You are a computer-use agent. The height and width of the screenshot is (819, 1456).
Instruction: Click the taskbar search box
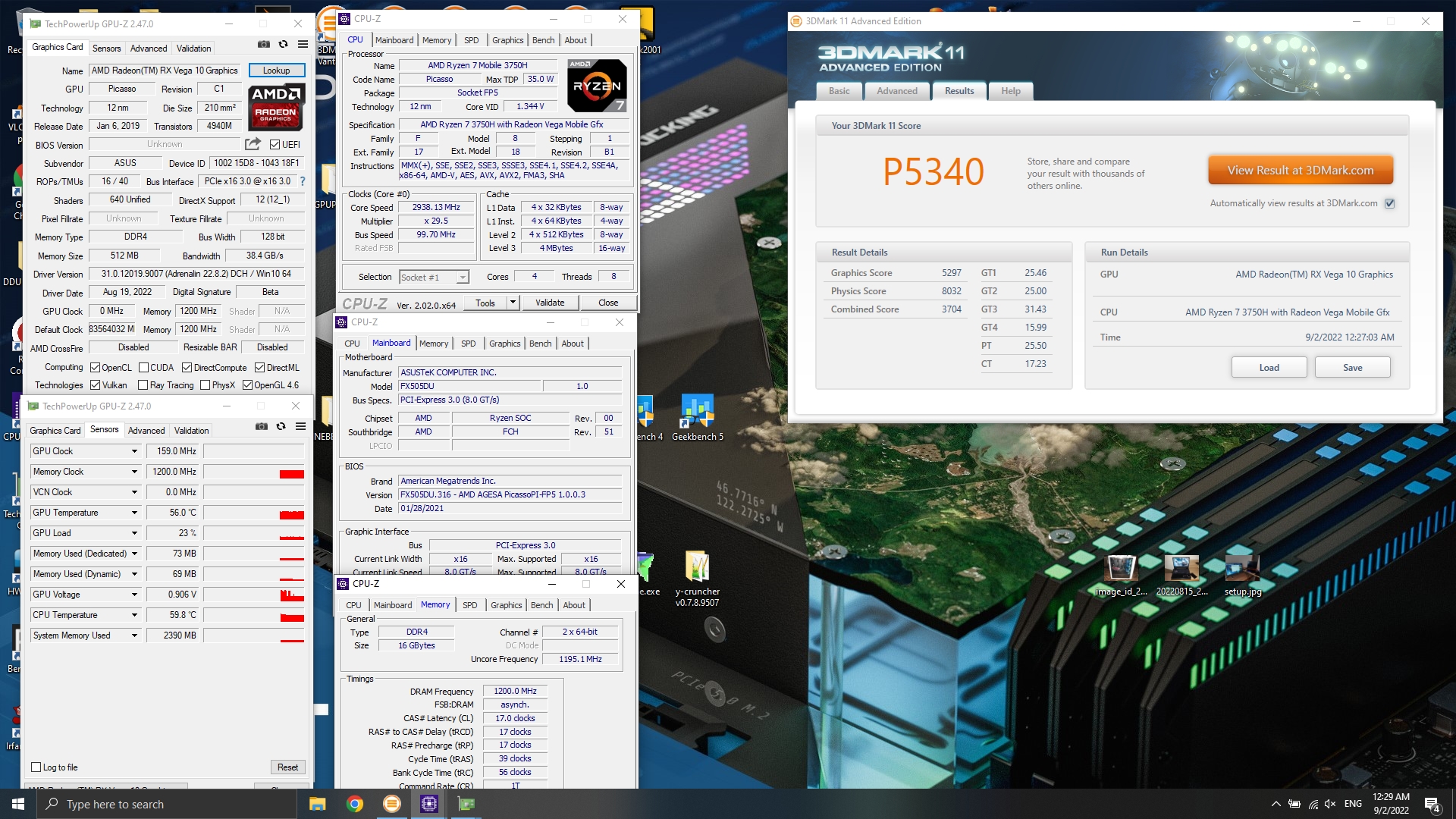168,804
